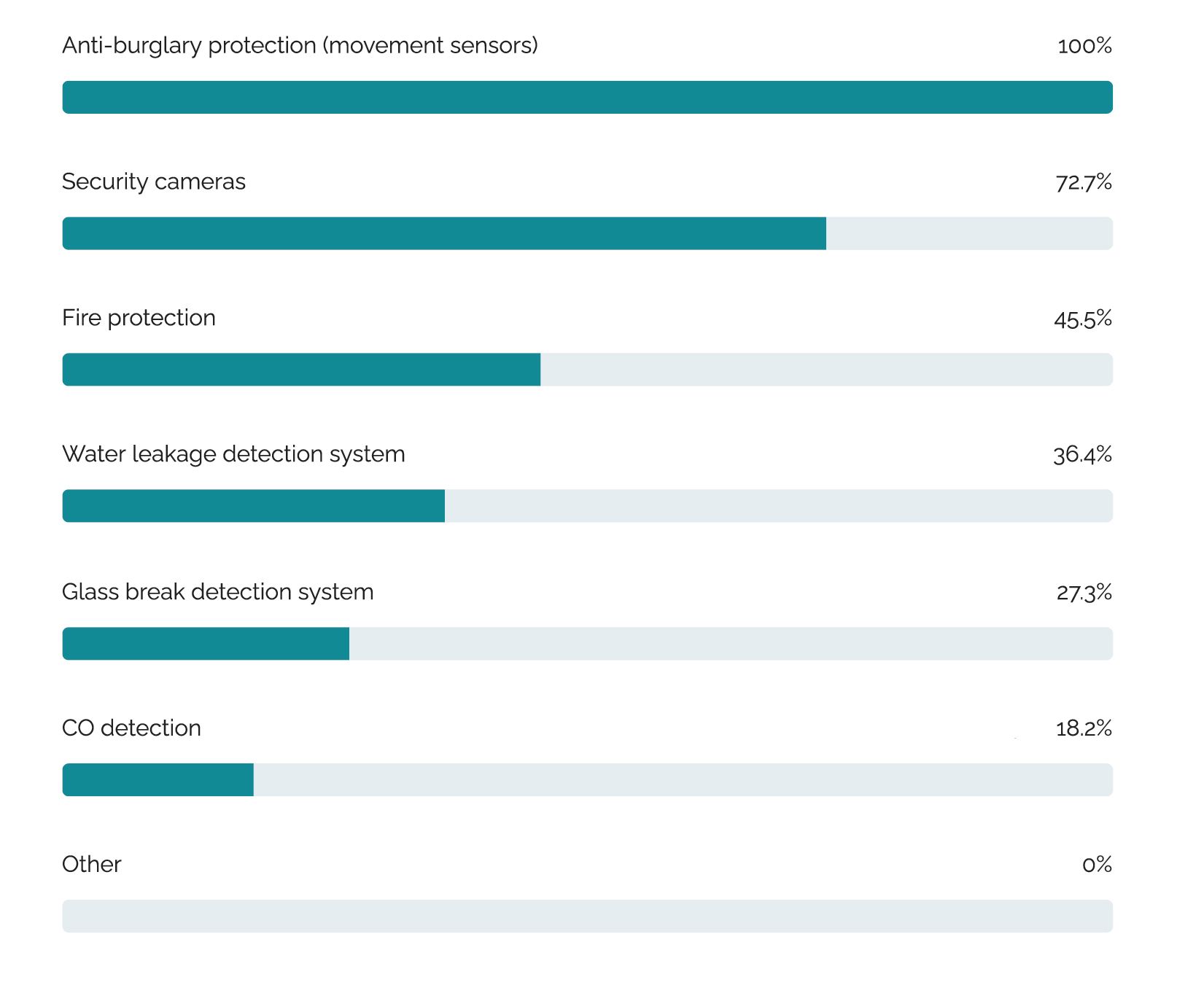Screen dimensions: 1204x985
Task: Click the 0% value for Other
Action: click(x=1097, y=865)
